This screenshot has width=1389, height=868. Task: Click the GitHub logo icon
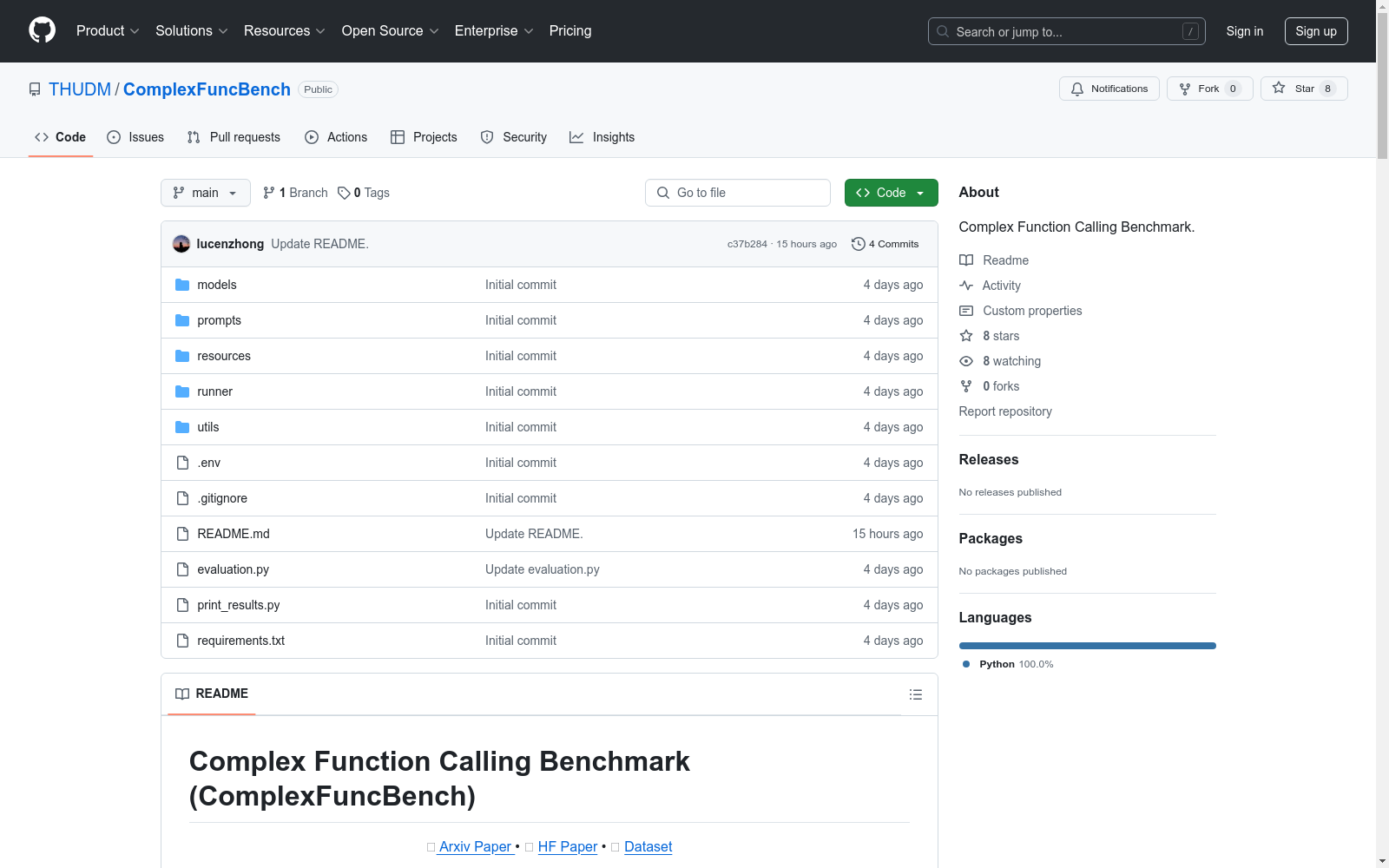42,30
